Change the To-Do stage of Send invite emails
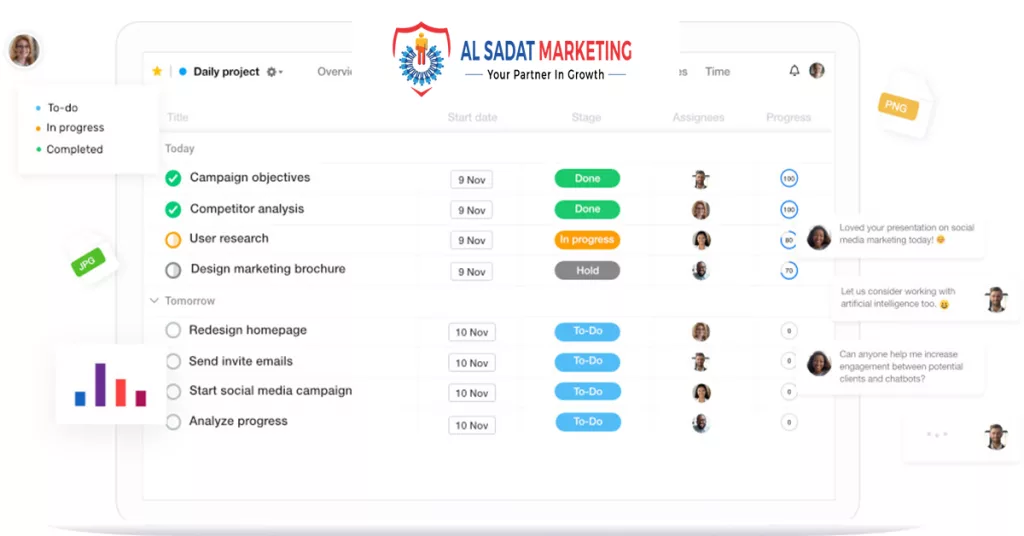Viewport: 1024px width, 536px height. [x=588, y=361]
